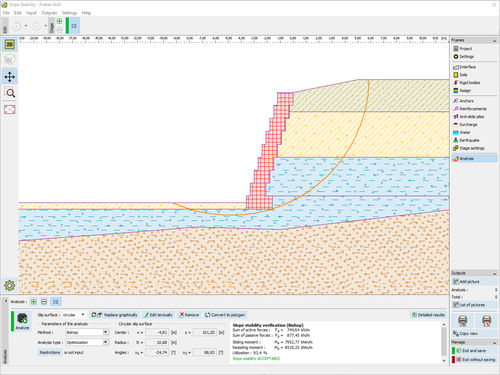
Task: Click Convert to polygon button
Action: click(225, 315)
